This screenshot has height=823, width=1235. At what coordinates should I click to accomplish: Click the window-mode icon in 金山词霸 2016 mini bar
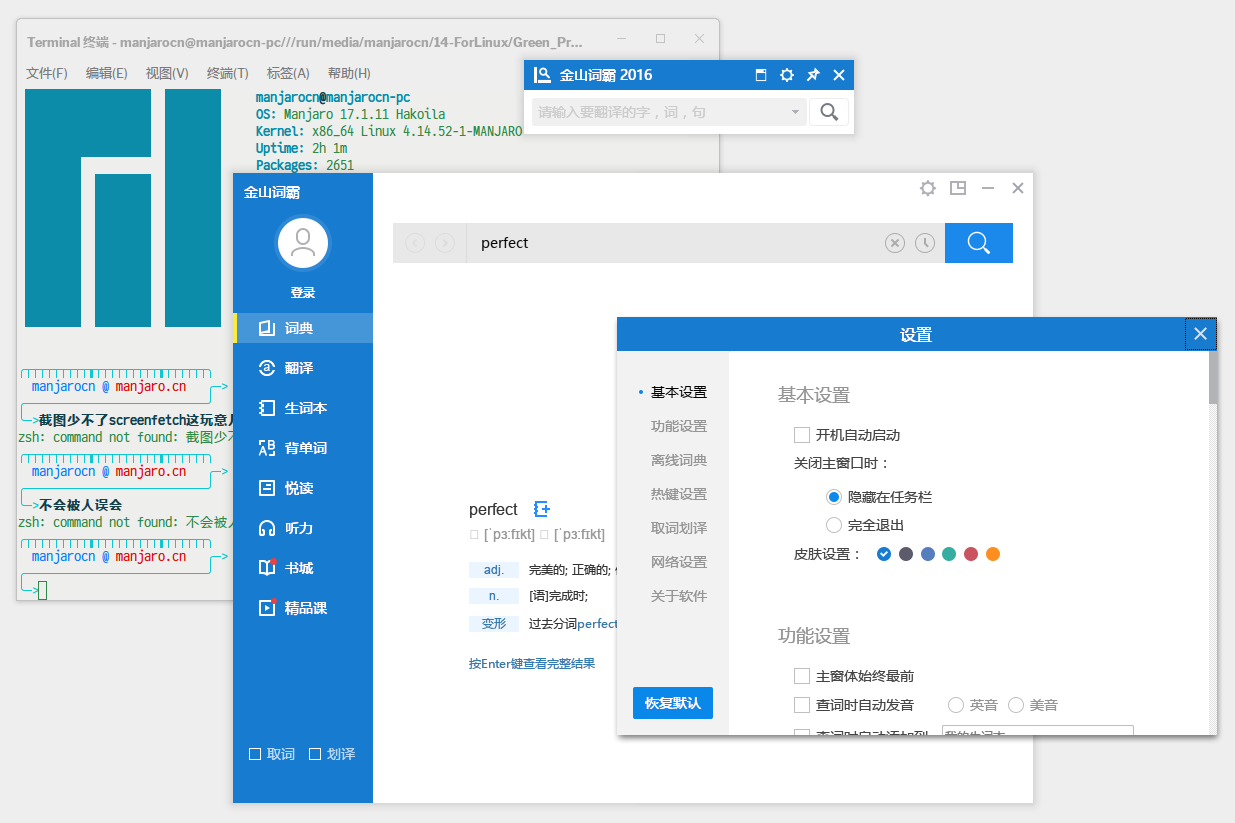pyautogui.click(x=761, y=75)
